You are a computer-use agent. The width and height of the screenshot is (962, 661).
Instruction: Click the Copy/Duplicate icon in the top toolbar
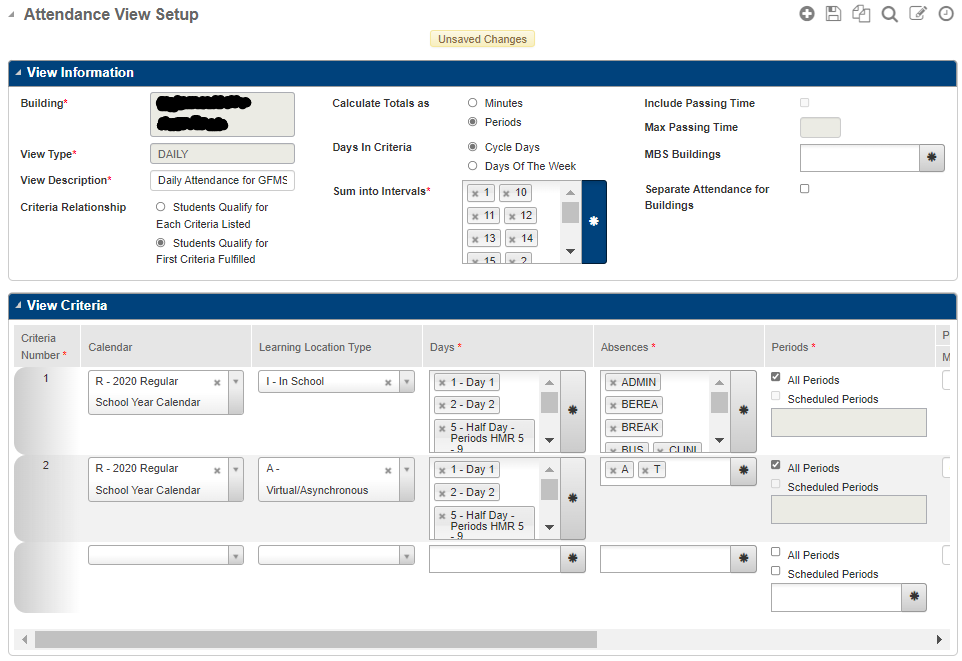[x=862, y=14]
